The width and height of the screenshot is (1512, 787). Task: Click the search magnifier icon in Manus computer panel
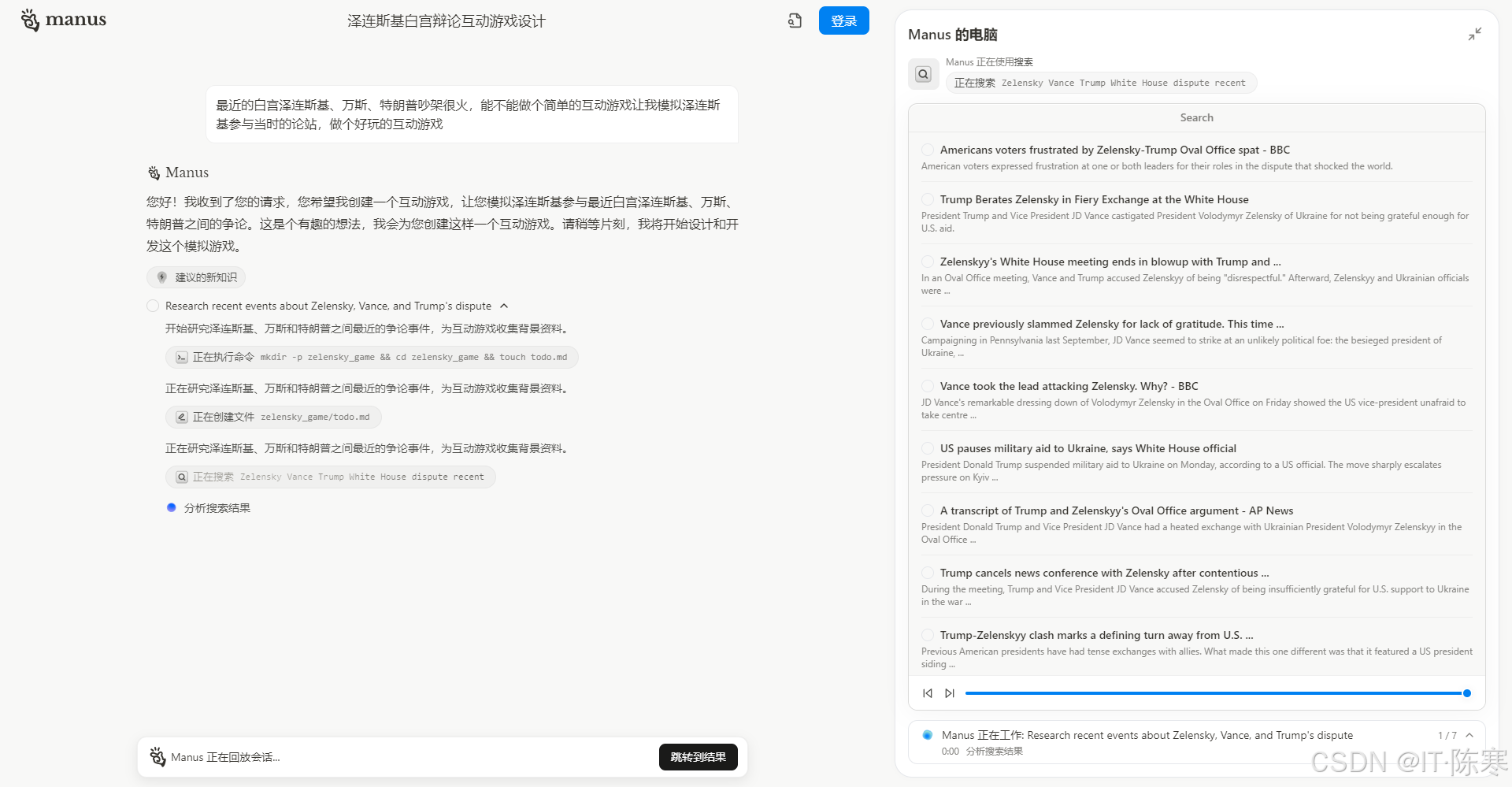923,74
